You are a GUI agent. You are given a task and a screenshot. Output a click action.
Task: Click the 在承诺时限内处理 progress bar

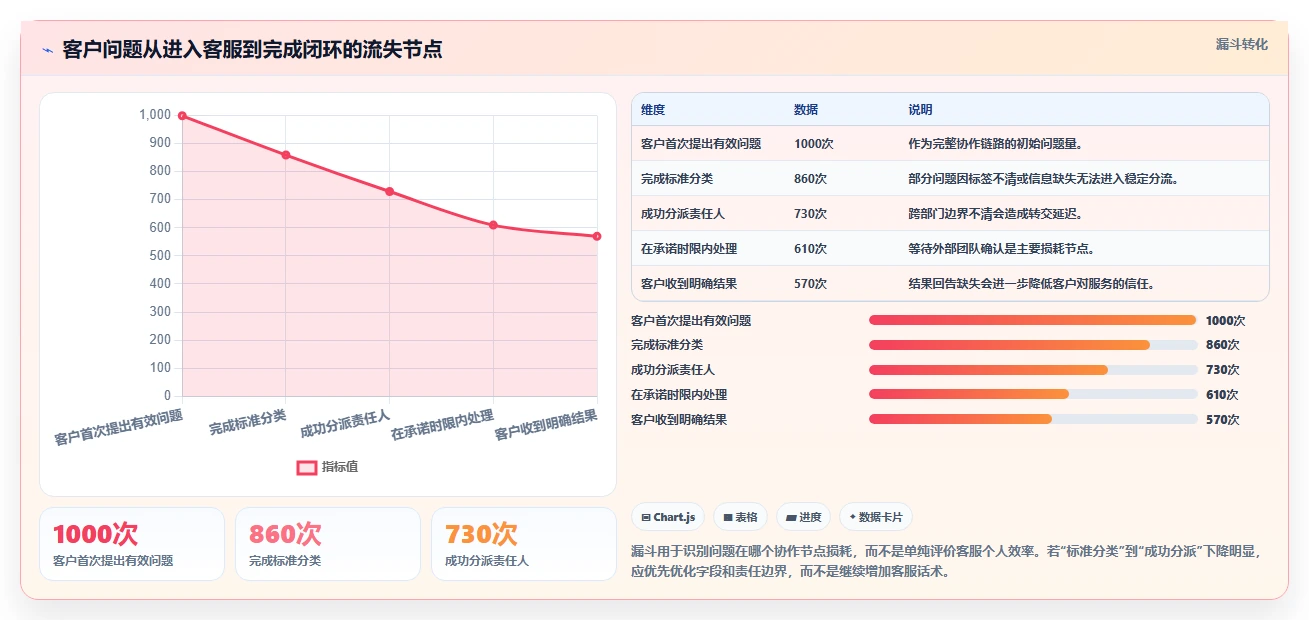point(1033,394)
